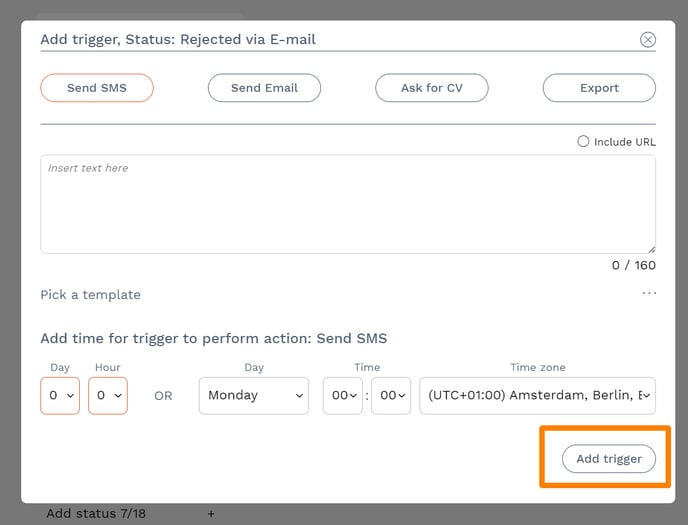Viewport: 688px width, 525px height.
Task: Close the Add trigger dialog
Action: [648, 40]
